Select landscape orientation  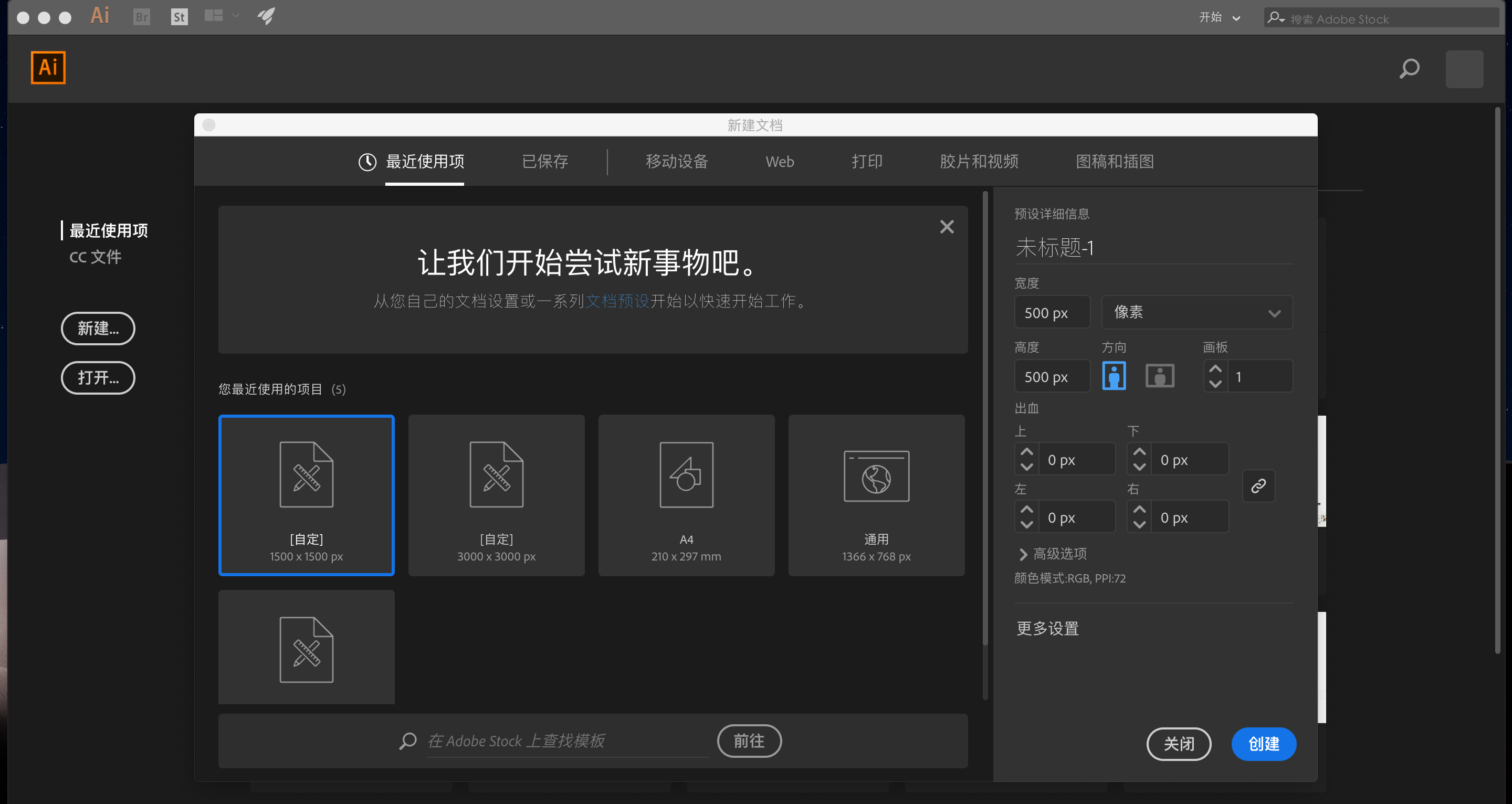click(x=1159, y=376)
